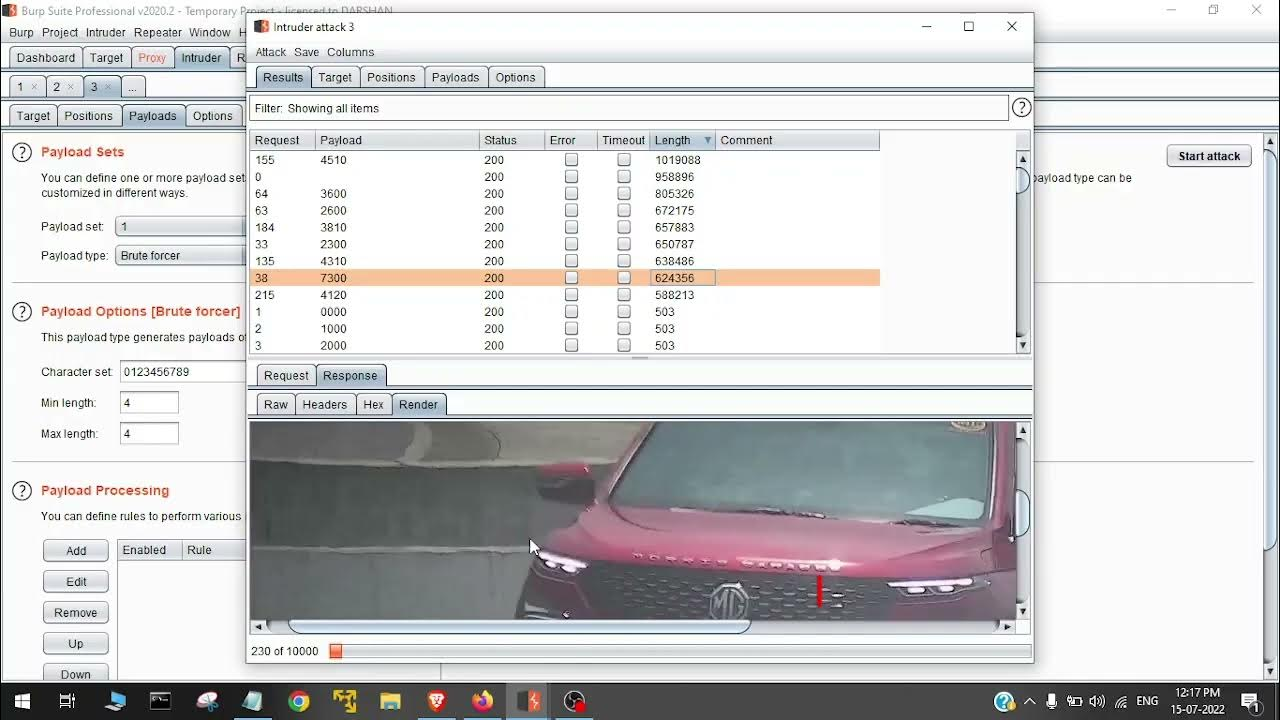Tick the Timeout checkbox for payload 2600
This screenshot has height=720, width=1280.
[x=624, y=211]
